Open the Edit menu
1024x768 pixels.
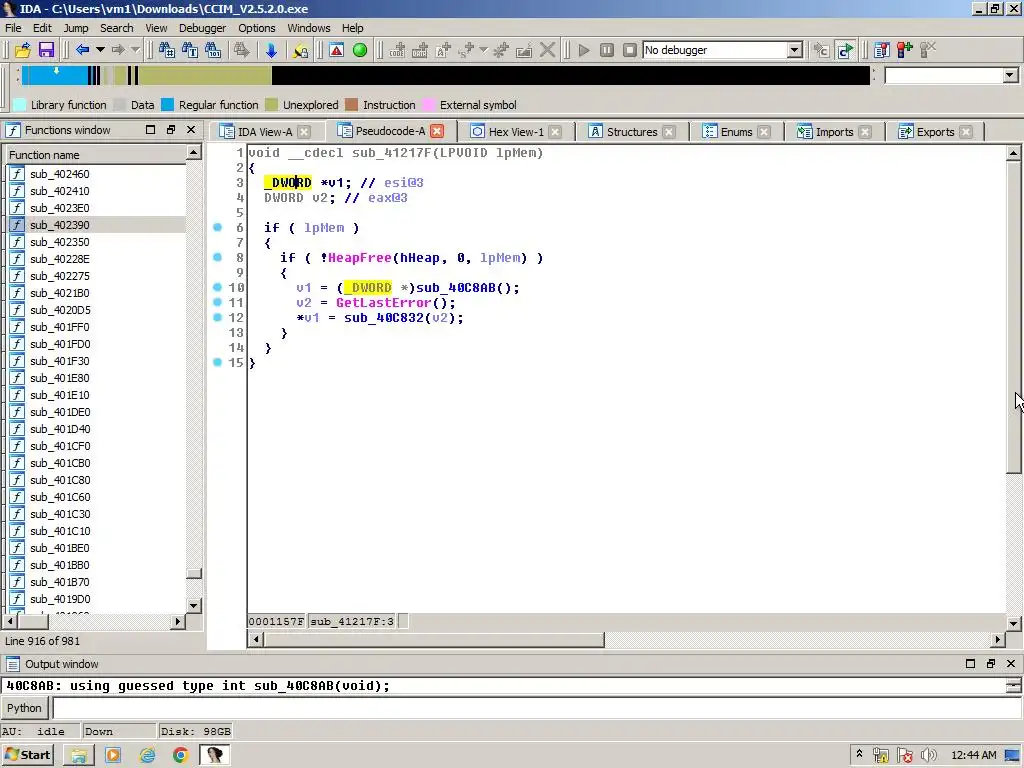point(42,28)
